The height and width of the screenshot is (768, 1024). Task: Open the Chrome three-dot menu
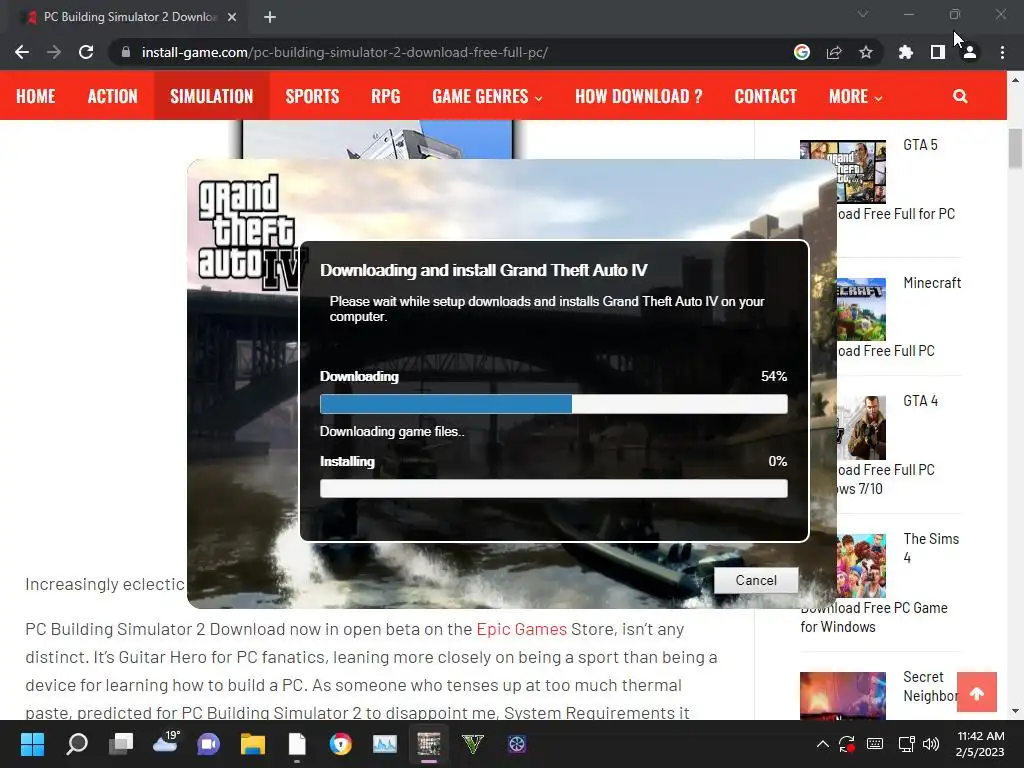pos(1002,52)
